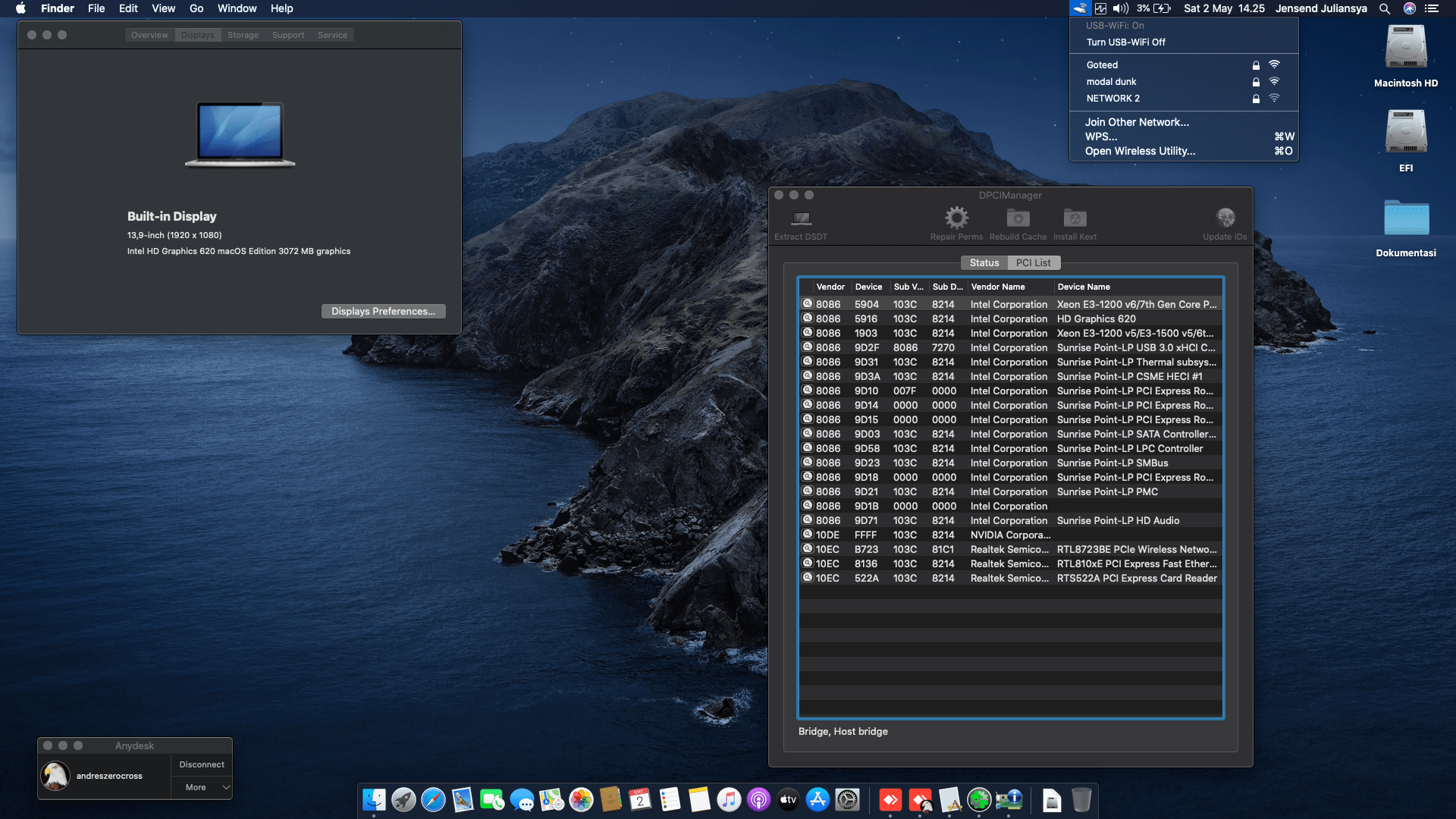The image size is (1456, 819).
Task: Select RTL8723BE PCIe Wireless row
Action: tap(1010, 549)
